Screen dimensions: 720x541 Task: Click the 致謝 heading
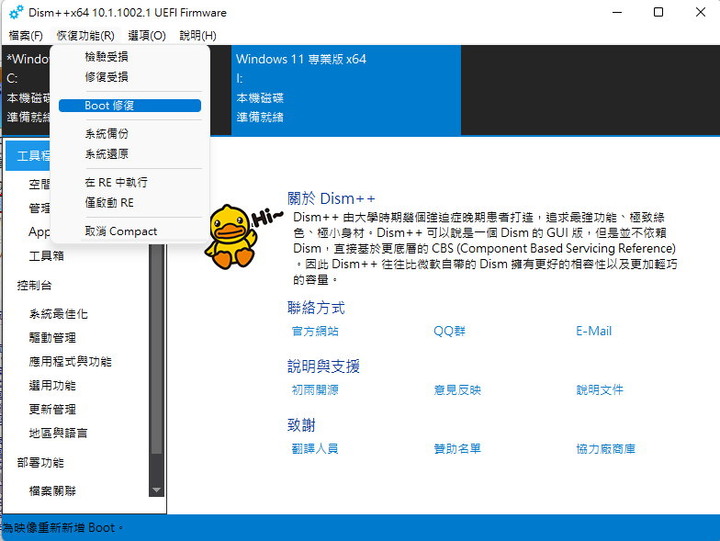click(x=301, y=425)
